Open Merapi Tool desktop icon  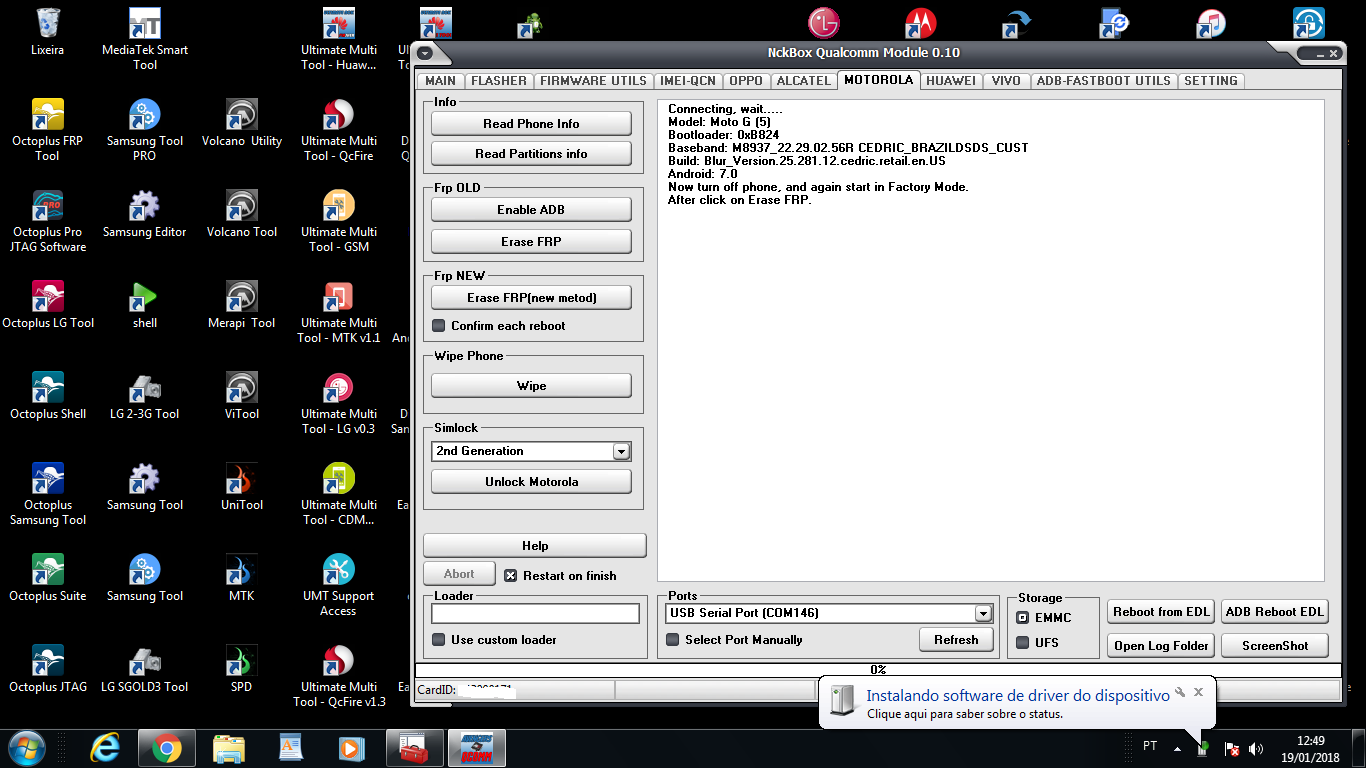pos(241,305)
